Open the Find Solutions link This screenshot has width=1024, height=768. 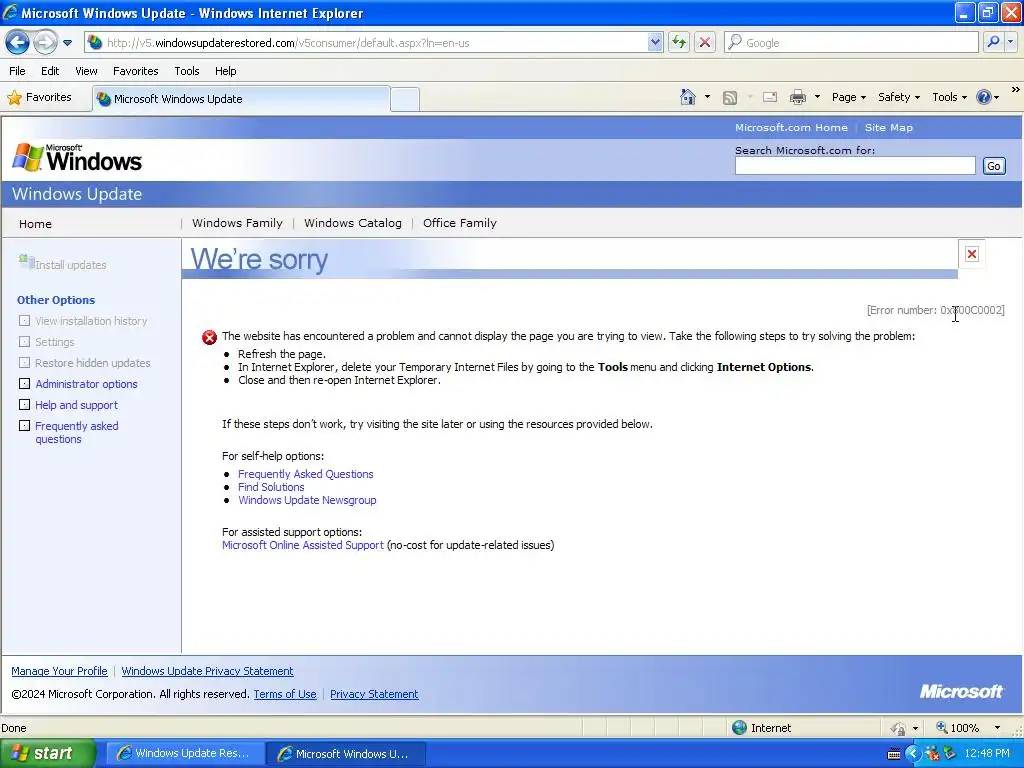270,487
